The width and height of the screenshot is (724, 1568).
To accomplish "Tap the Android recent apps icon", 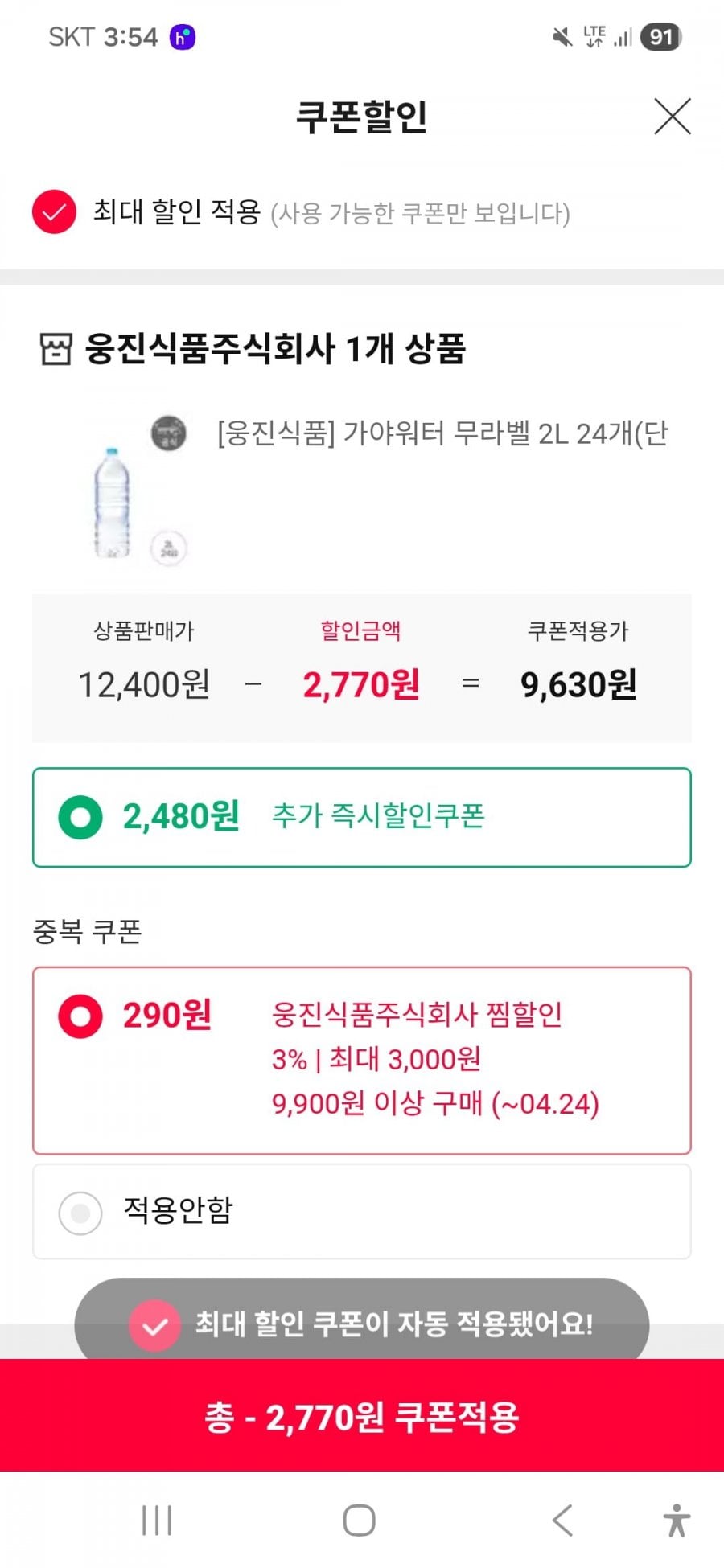I will pyautogui.click(x=157, y=1521).
